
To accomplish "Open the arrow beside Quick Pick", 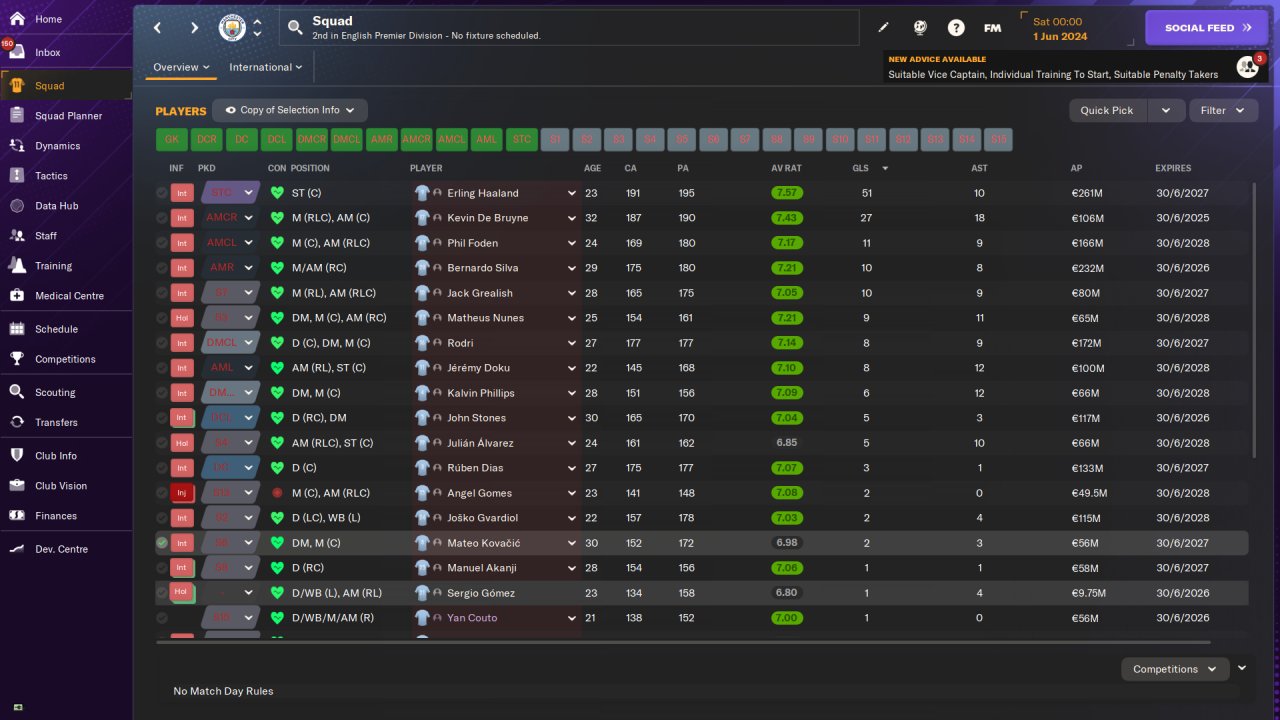I will 1166,110.
